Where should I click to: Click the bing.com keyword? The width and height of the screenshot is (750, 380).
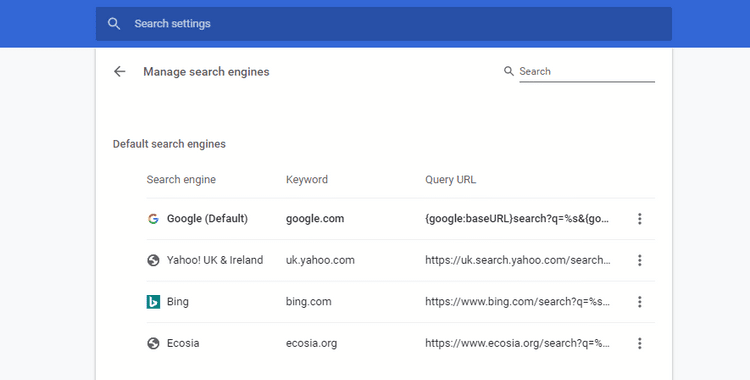pyautogui.click(x=309, y=302)
